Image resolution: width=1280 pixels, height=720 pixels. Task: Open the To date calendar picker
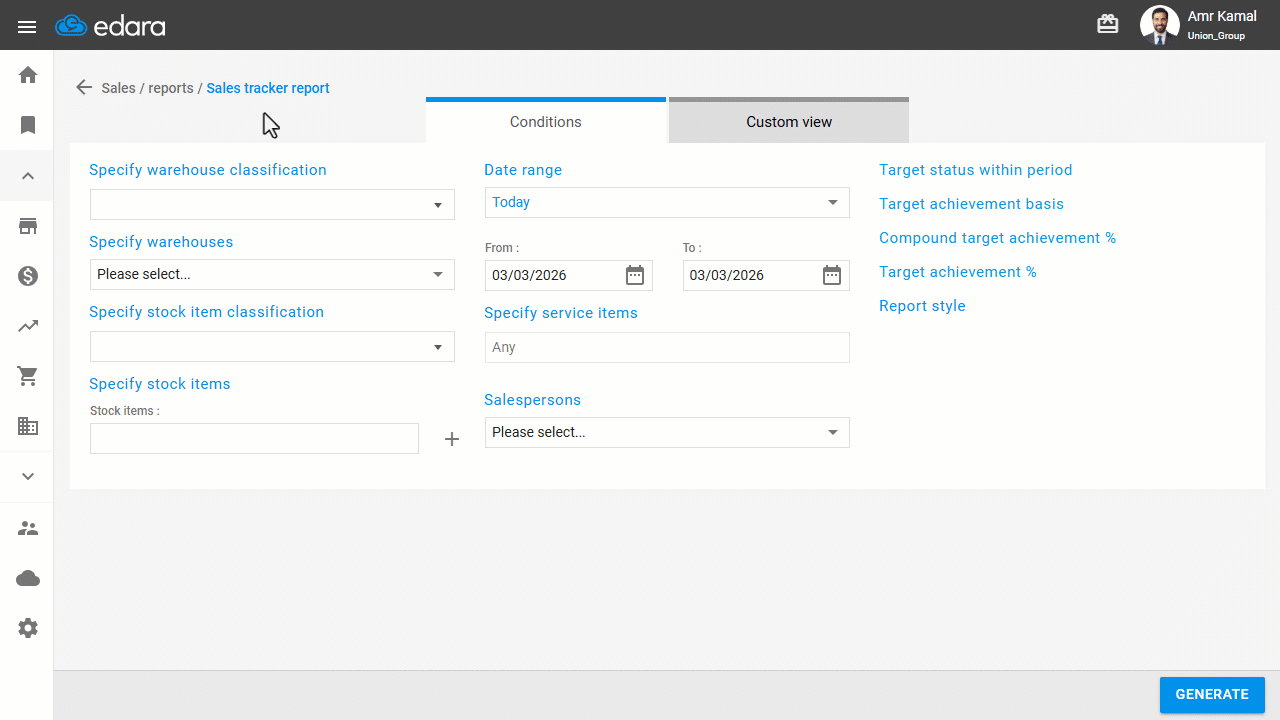point(832,275)
